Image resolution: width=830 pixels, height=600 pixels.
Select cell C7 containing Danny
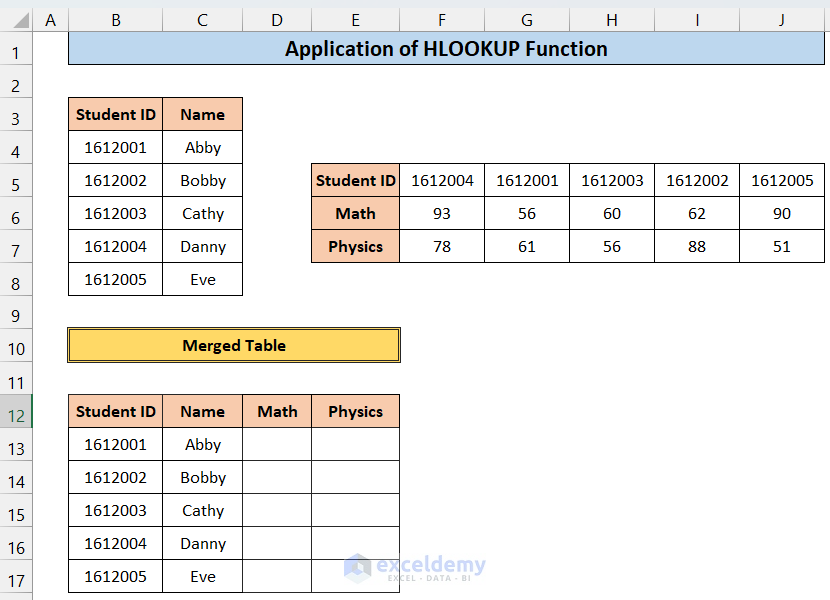(202, 246)
